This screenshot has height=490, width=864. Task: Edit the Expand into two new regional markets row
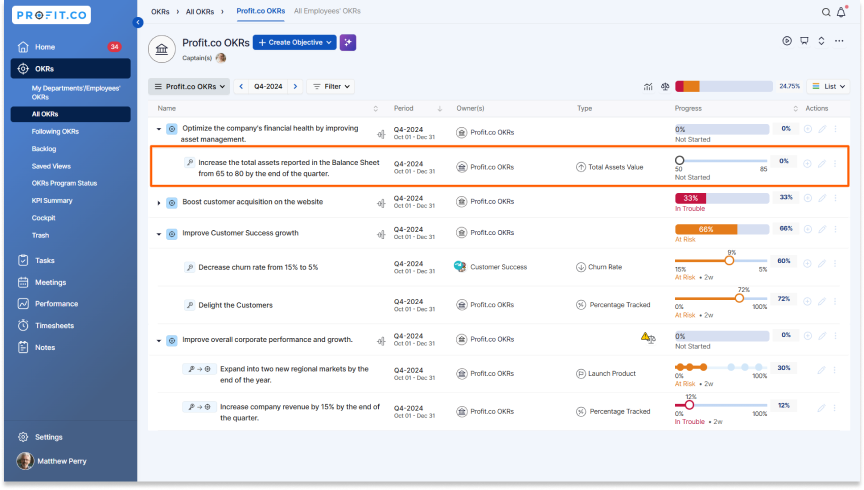(822, 370)
